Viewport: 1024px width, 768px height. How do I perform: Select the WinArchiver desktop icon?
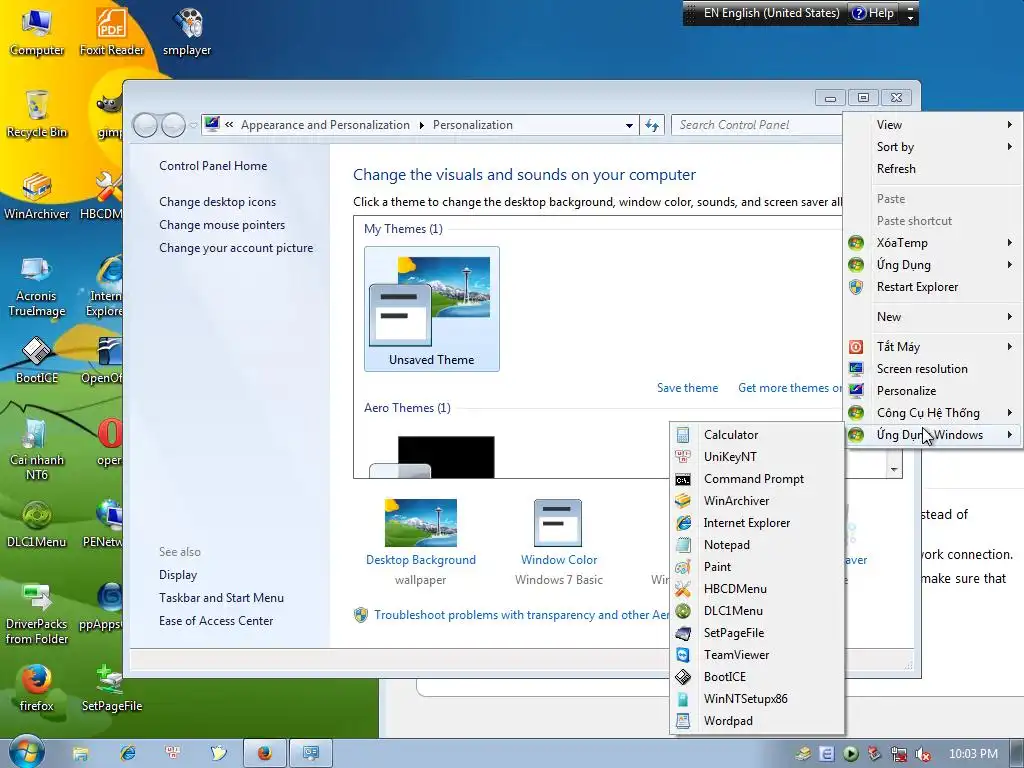click(37, 196)
